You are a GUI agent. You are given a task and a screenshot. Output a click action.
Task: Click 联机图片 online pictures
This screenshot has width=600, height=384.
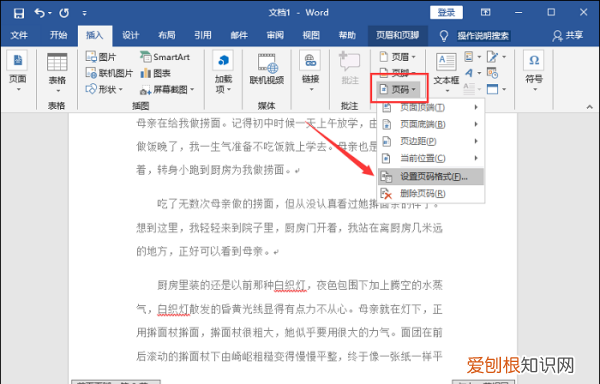click(x=109, y=73)
